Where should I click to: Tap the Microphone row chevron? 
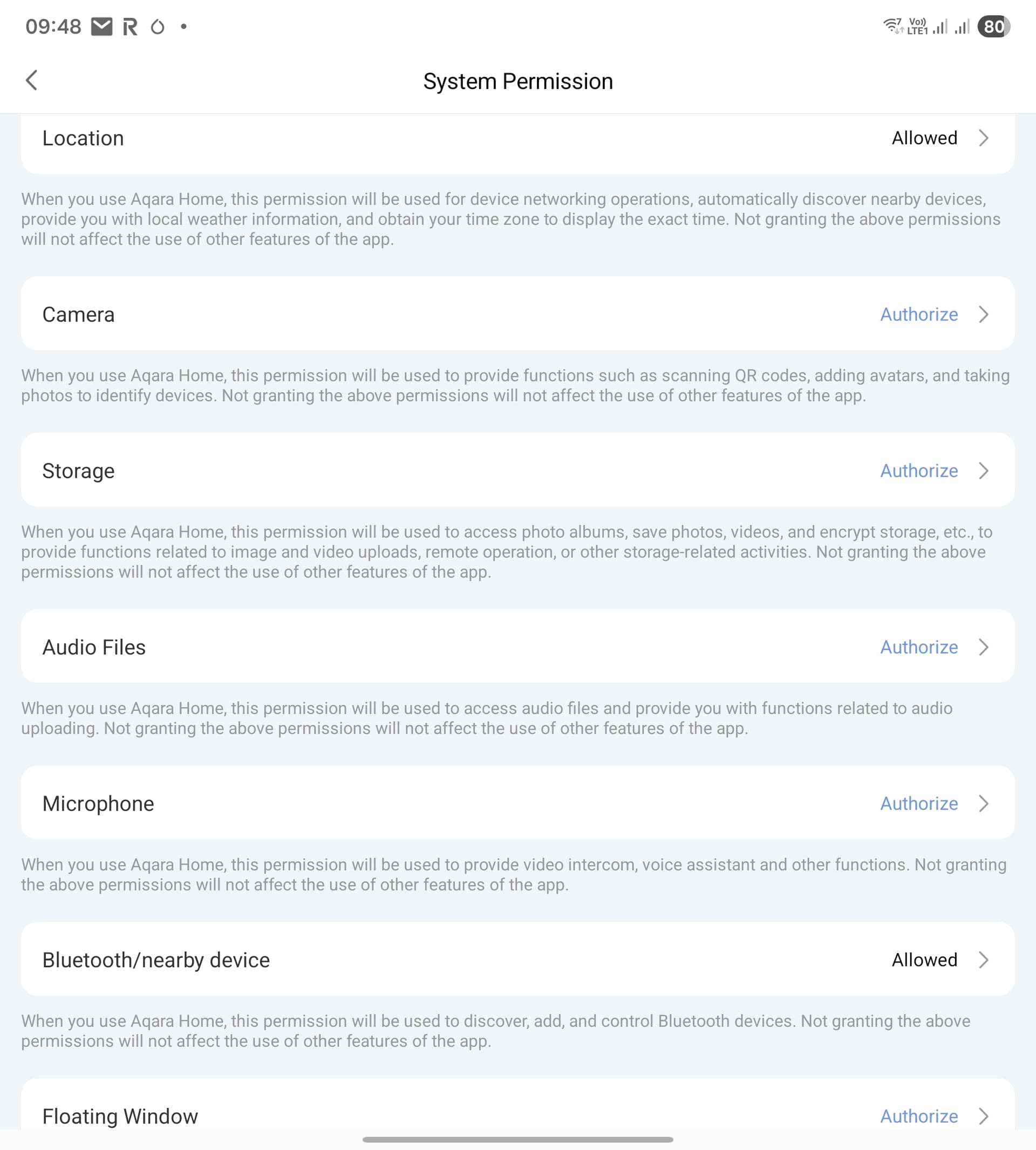(x=983, y=804)
